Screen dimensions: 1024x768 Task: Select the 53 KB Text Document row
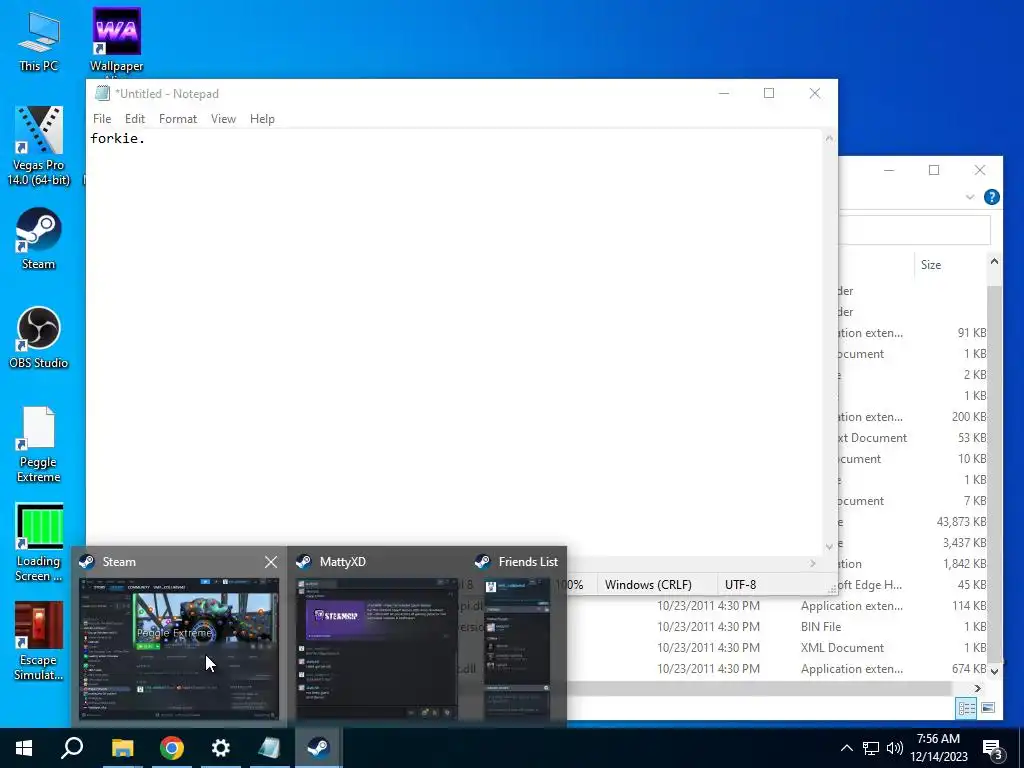(x=913, y=438)
